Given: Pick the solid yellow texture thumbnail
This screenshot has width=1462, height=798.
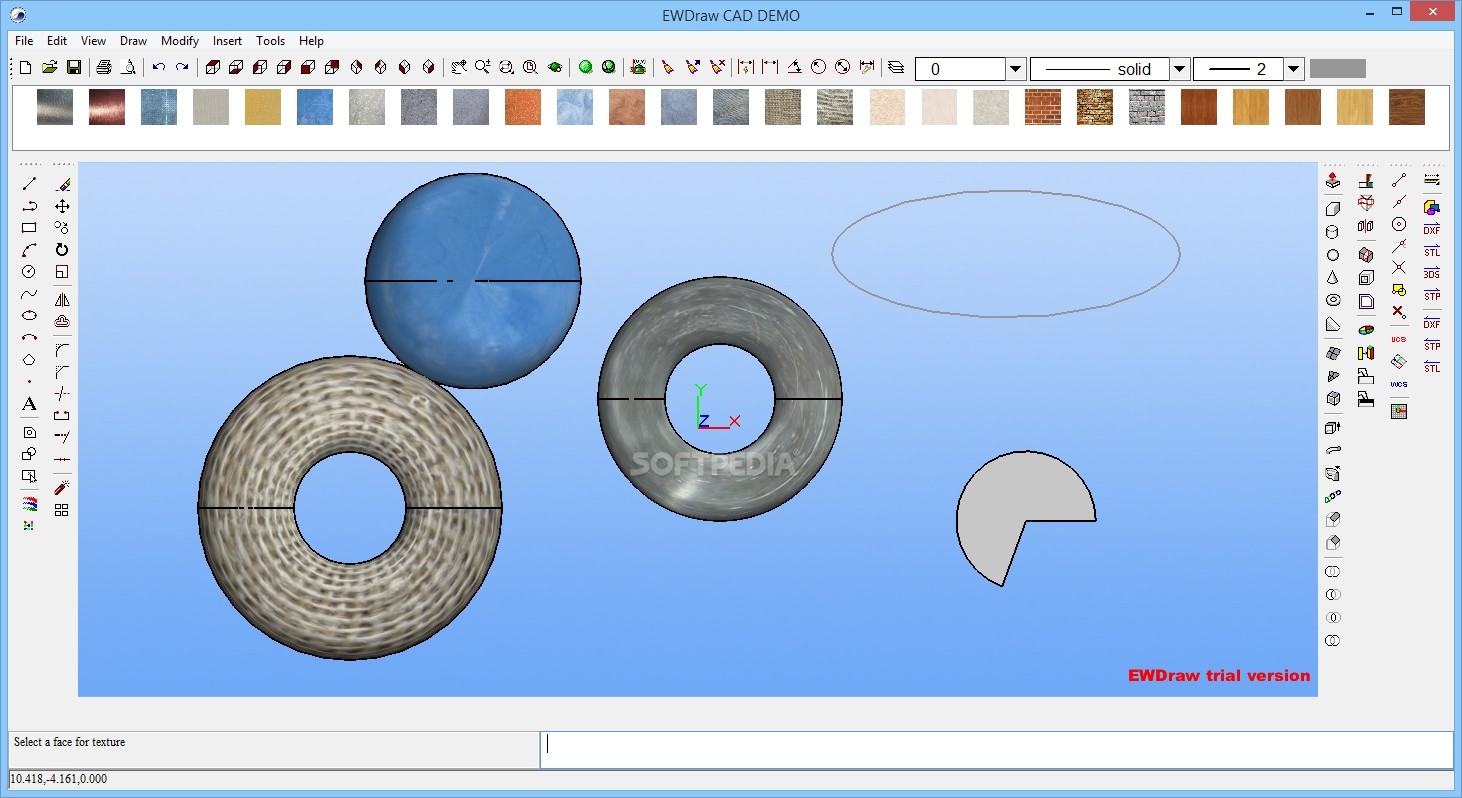Looking at the screenshot, I should coord(263,107).
